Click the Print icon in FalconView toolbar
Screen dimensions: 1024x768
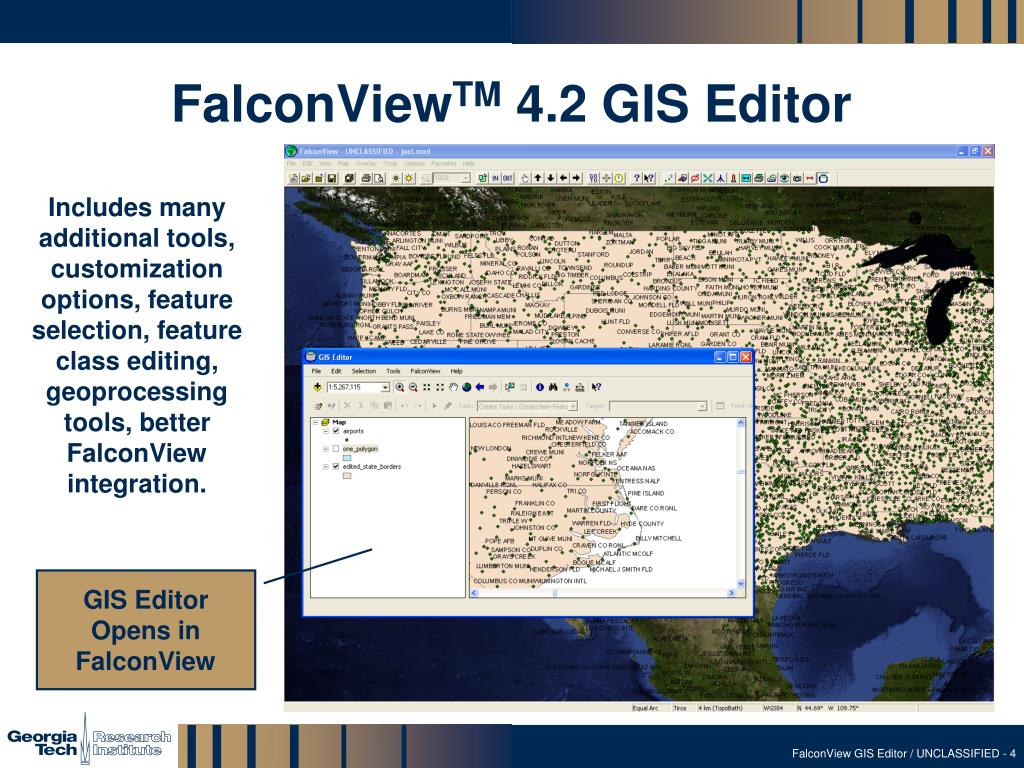tap(366, 178)
